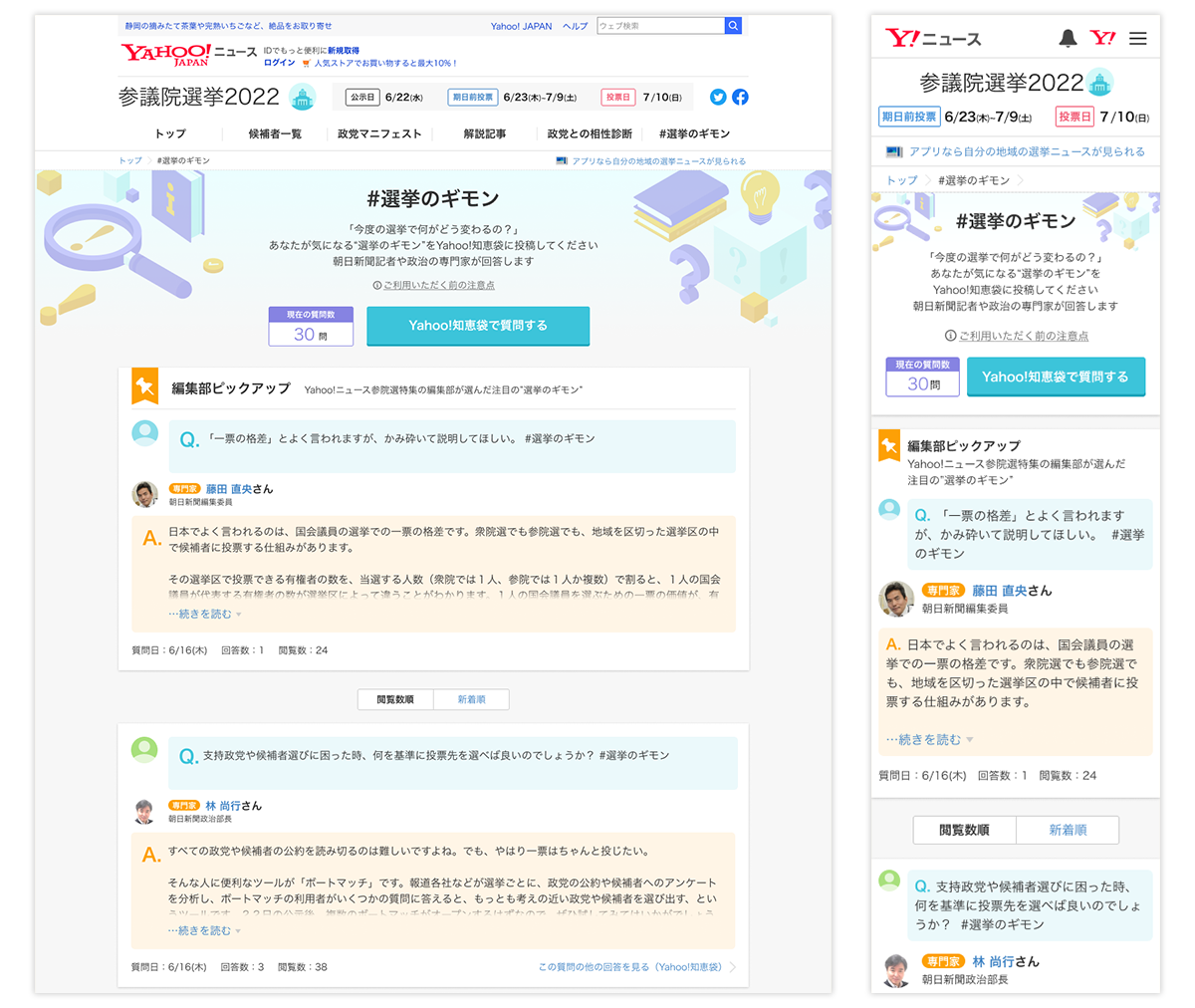
Task: Click mobile Yahoo!知恵袋で質問する button
Action: click(x=1056, y=377)
